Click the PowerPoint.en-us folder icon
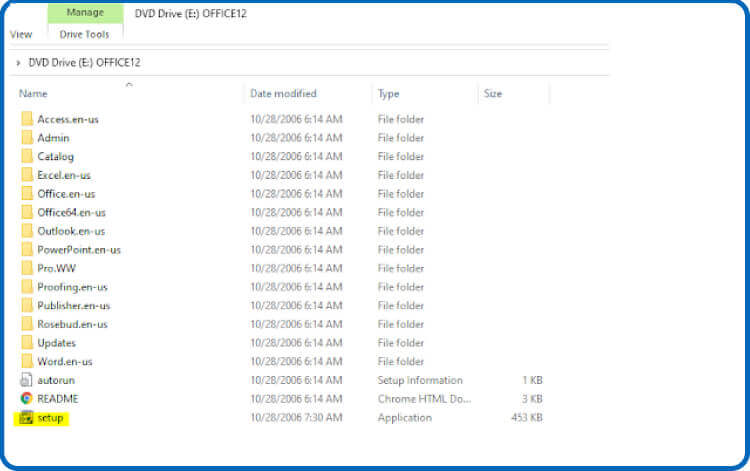Image resolution: width=750 pixels, height=471 pixels. 27,250
